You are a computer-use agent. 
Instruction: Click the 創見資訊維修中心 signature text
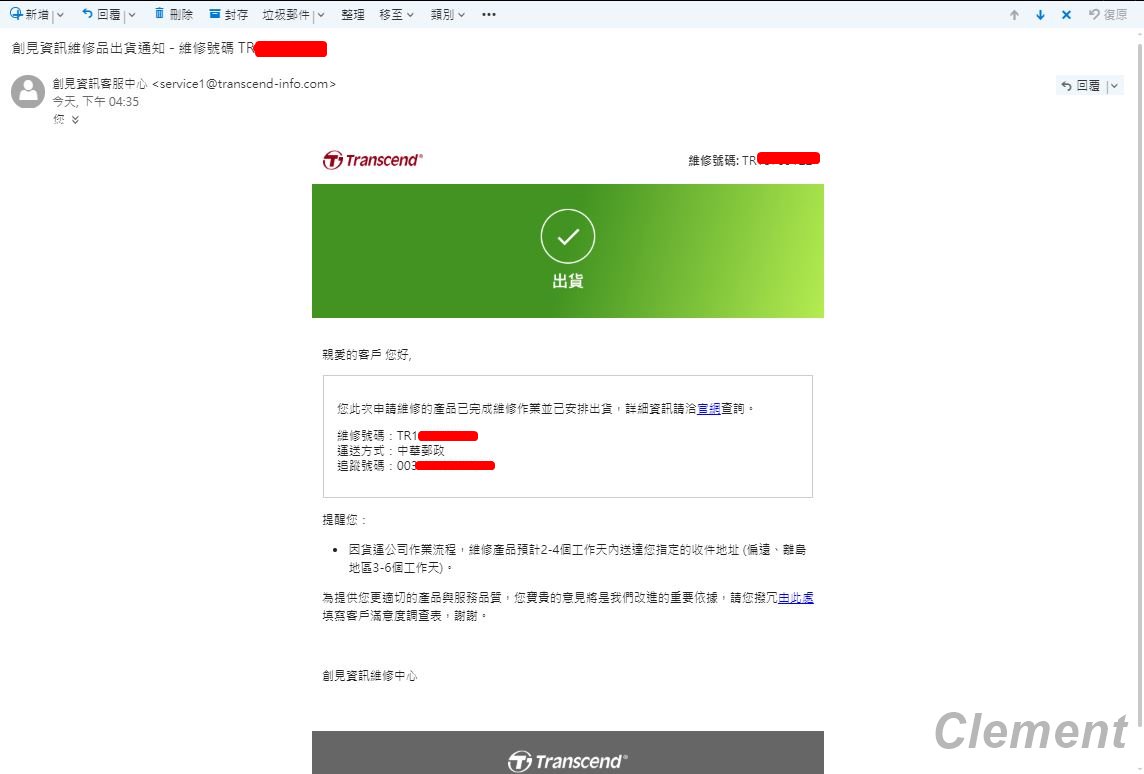point(370,676)
